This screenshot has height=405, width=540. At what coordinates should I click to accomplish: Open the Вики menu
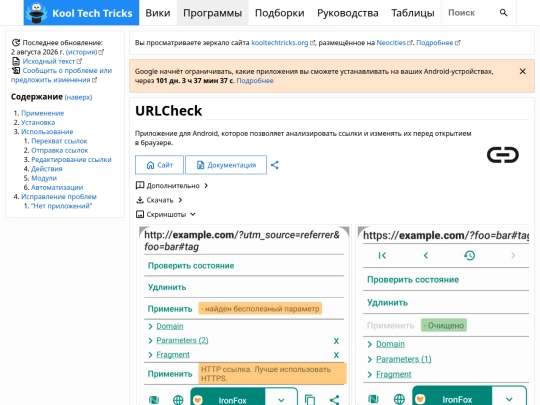click(x=158, y=13)
